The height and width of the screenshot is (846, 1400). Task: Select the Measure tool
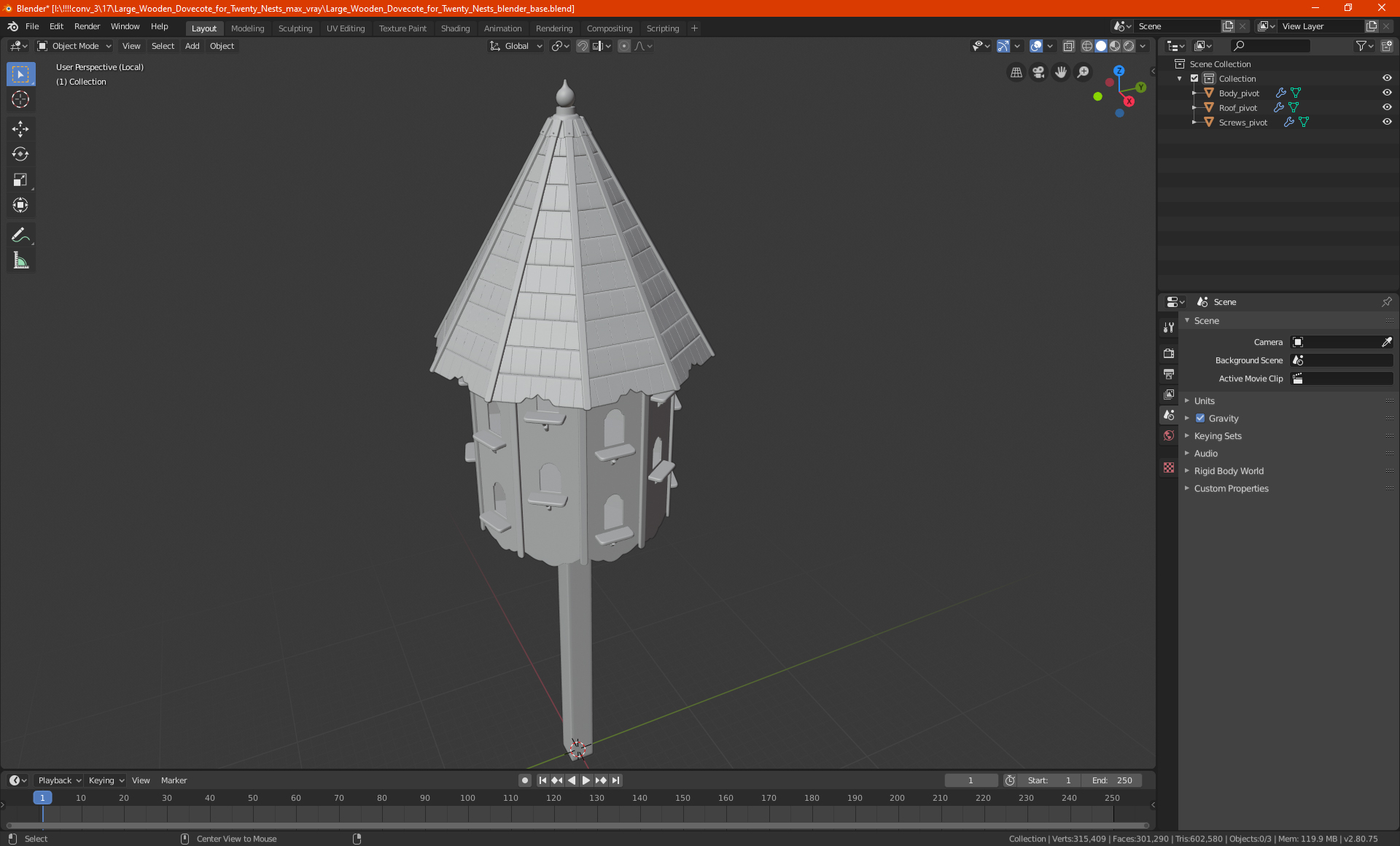click(x=20, y=260)
